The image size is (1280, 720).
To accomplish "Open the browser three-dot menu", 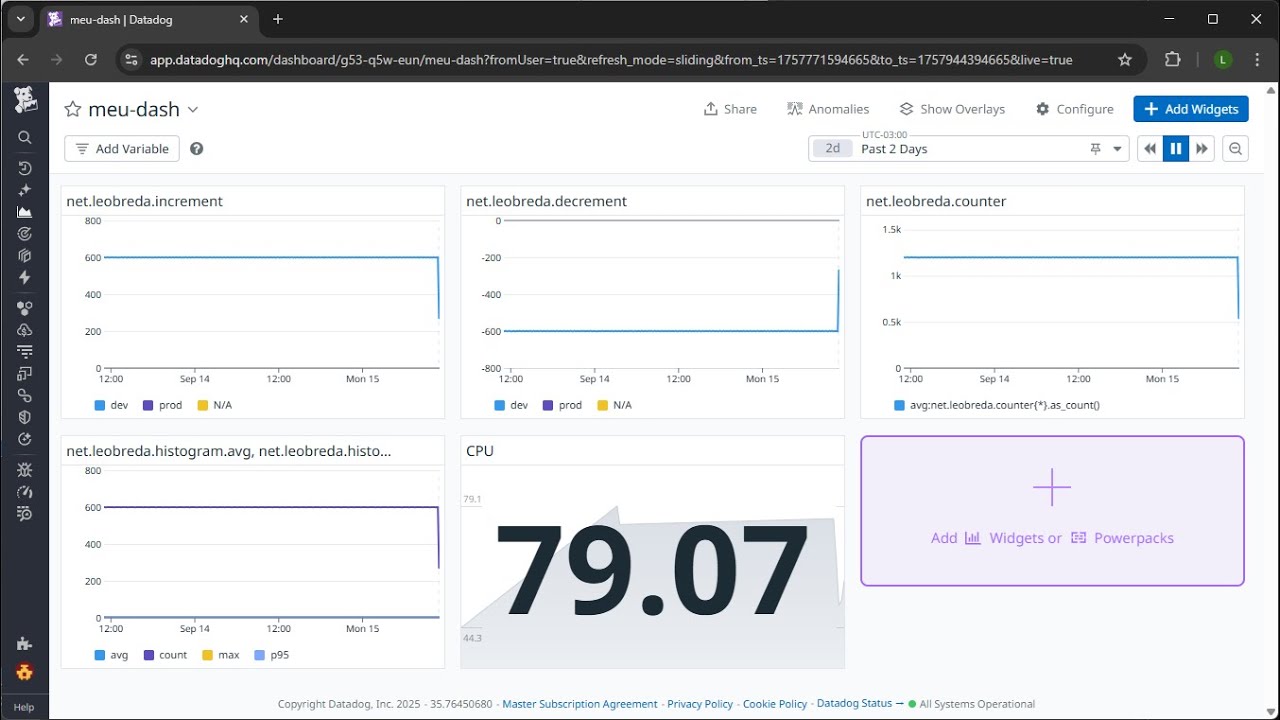I will (1257, 60).
